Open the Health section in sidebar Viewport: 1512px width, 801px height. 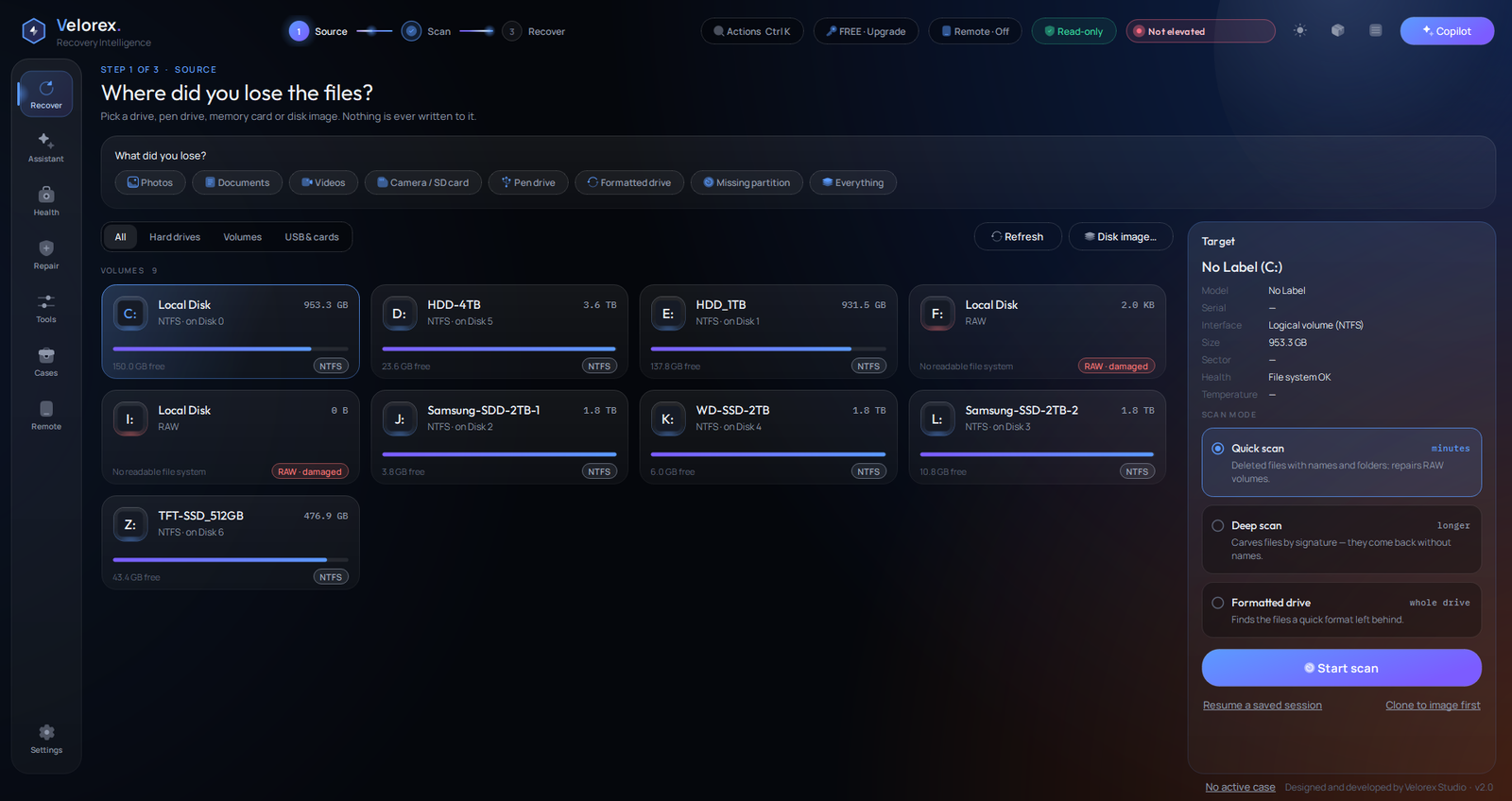point(45,201)
